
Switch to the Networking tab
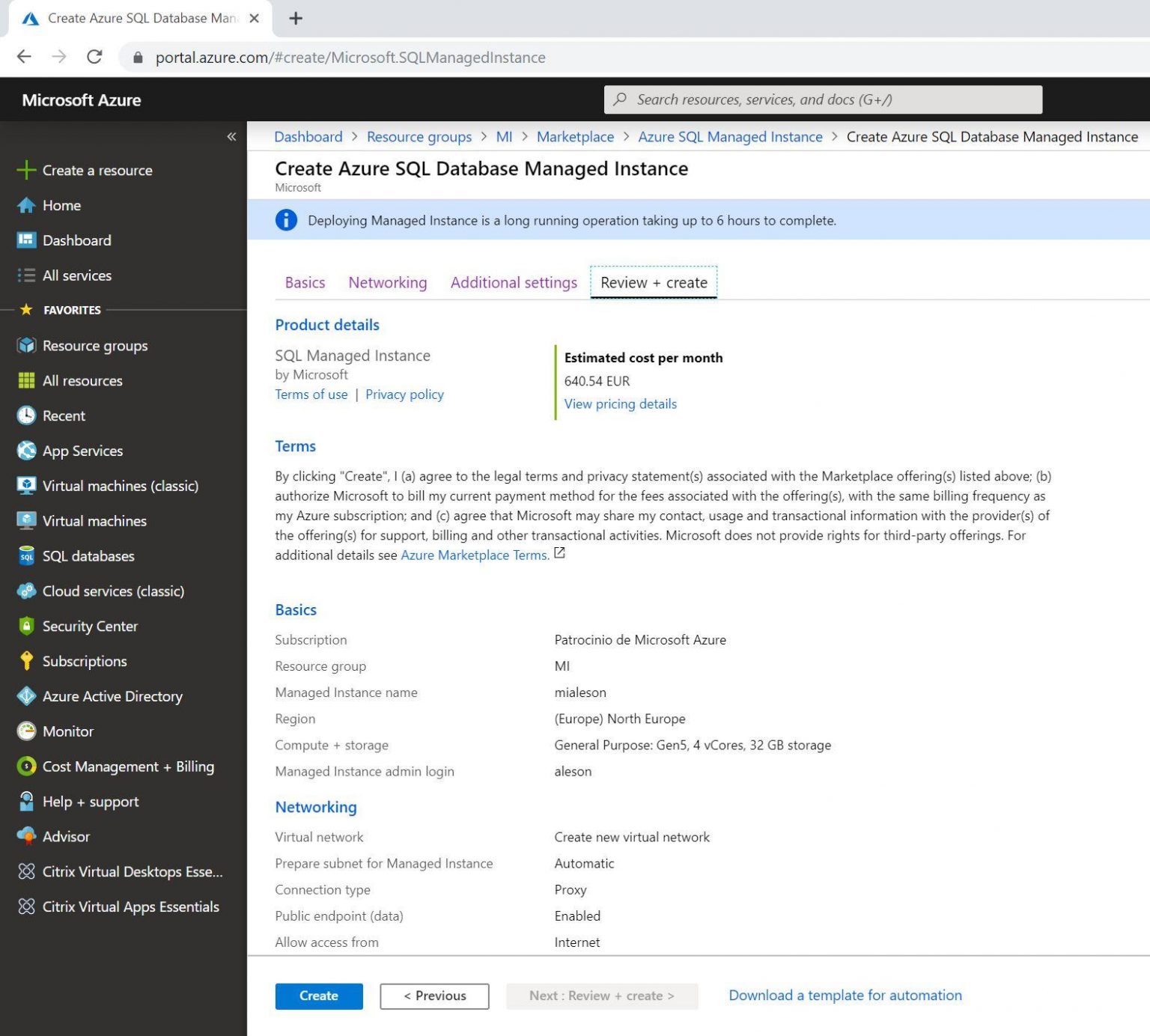tap(387, 282)
